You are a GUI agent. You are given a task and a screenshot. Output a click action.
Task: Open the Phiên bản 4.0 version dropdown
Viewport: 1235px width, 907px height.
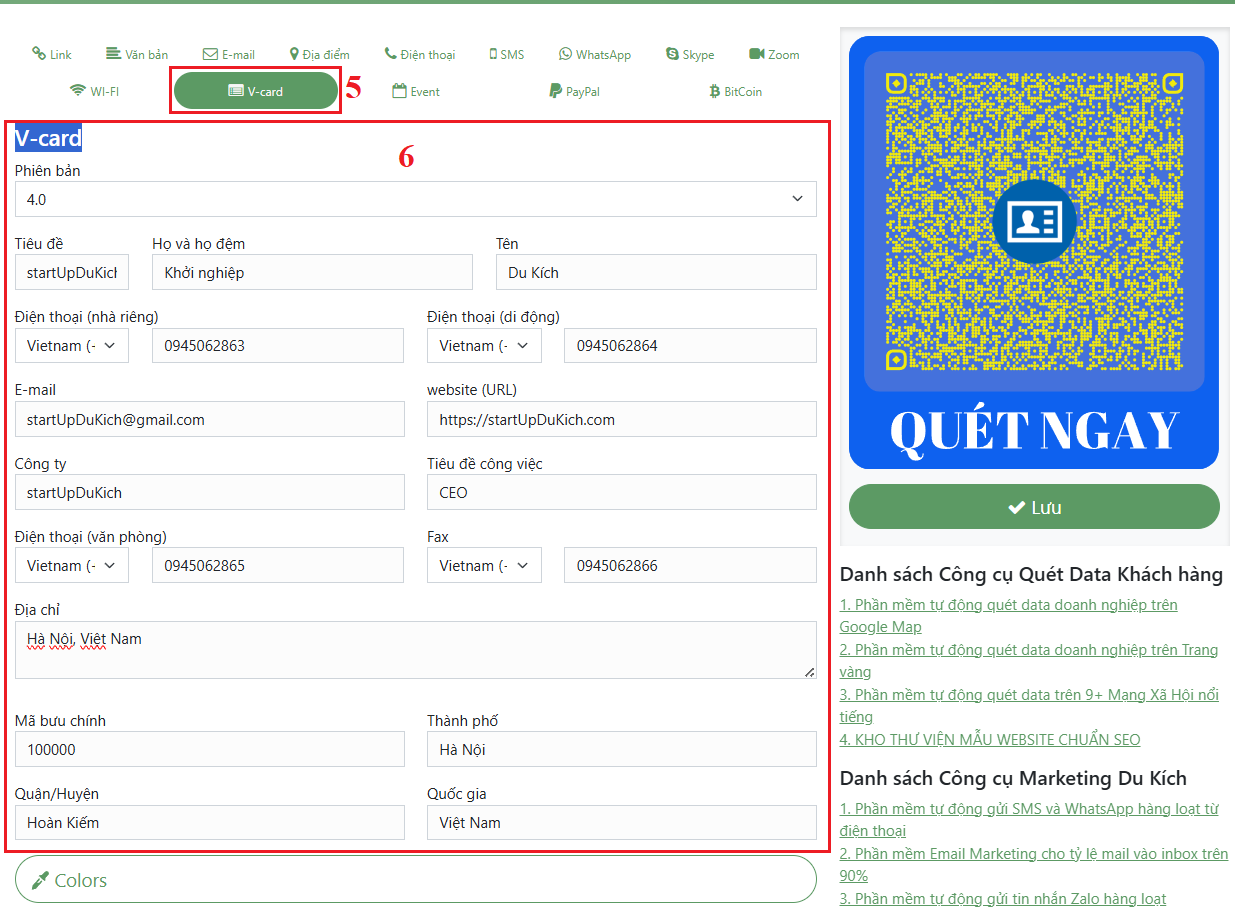point(416,199)
